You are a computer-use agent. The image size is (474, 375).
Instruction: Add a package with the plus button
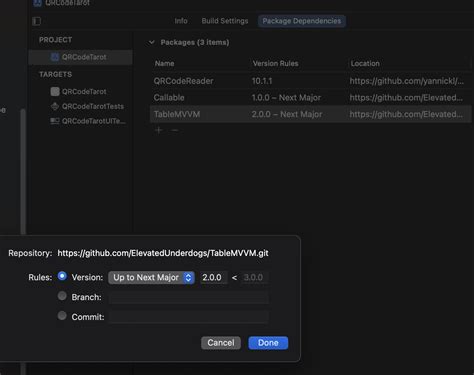159,130
